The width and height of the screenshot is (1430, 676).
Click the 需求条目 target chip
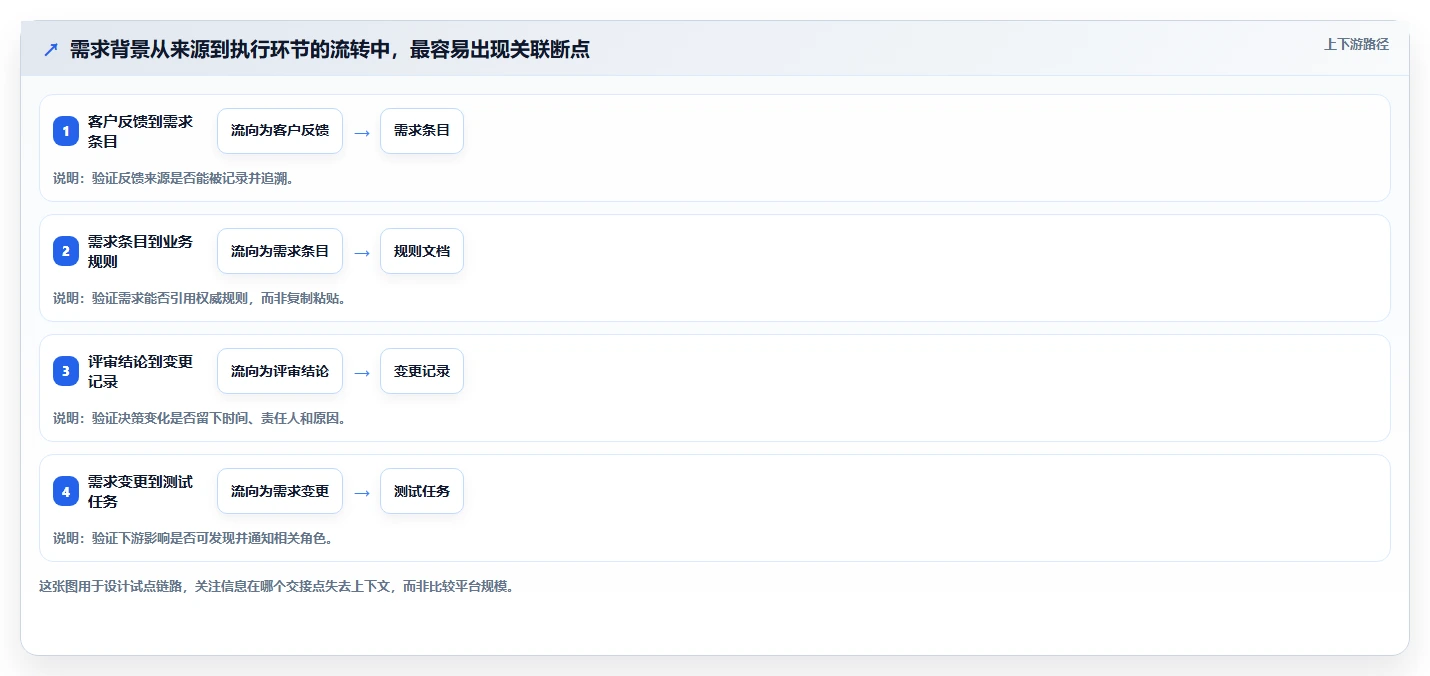coord(422,131)
